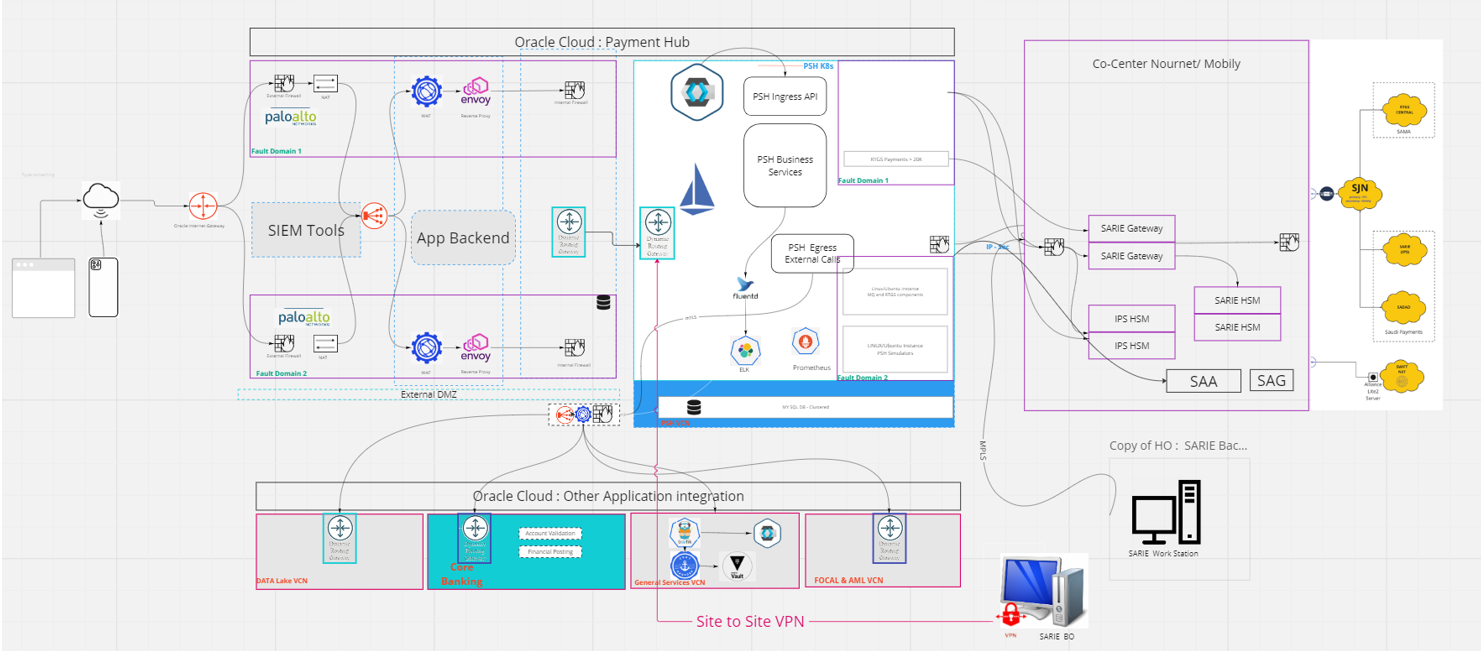Image resolution: width=1481 pixels, height=651 pixels.
Task: Select the fluentd logging icon
Action: (747, 284)
